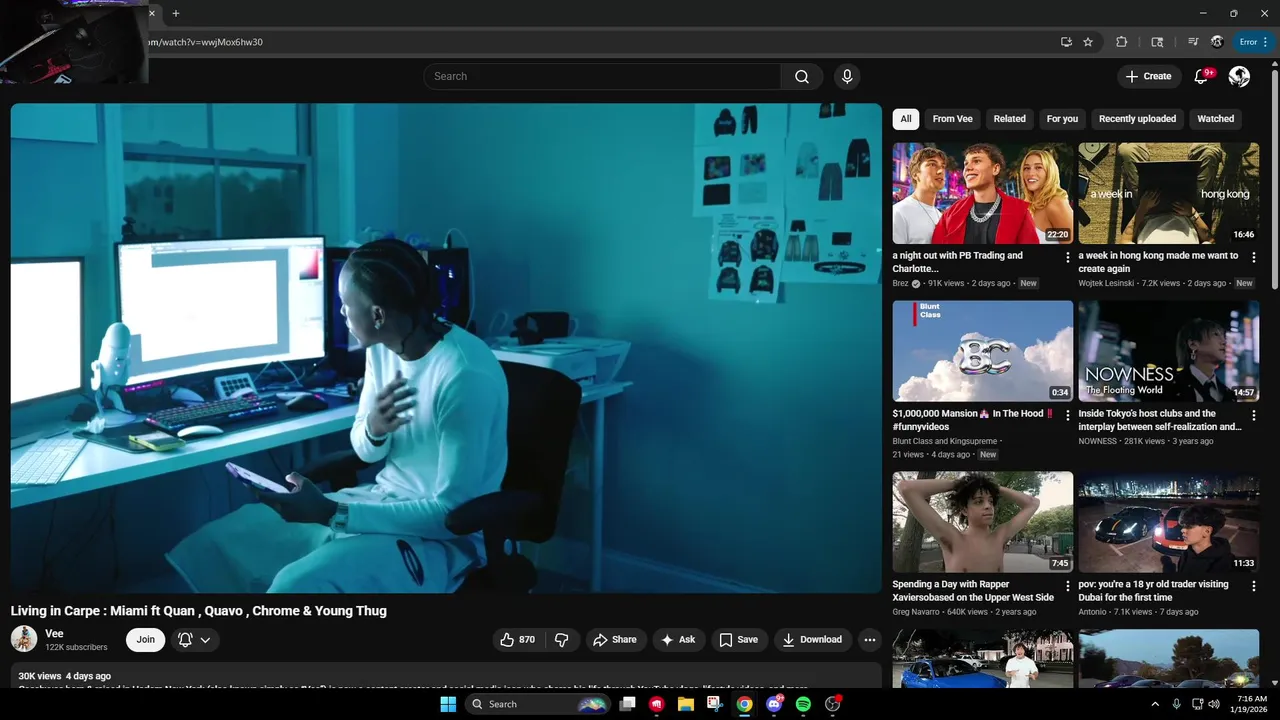Toggle subscription notification bell dropdown

(195, 640)
